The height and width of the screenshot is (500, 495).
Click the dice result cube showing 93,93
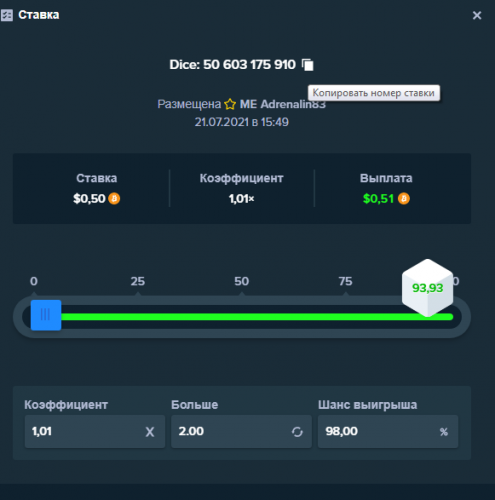tap(427, 288)
